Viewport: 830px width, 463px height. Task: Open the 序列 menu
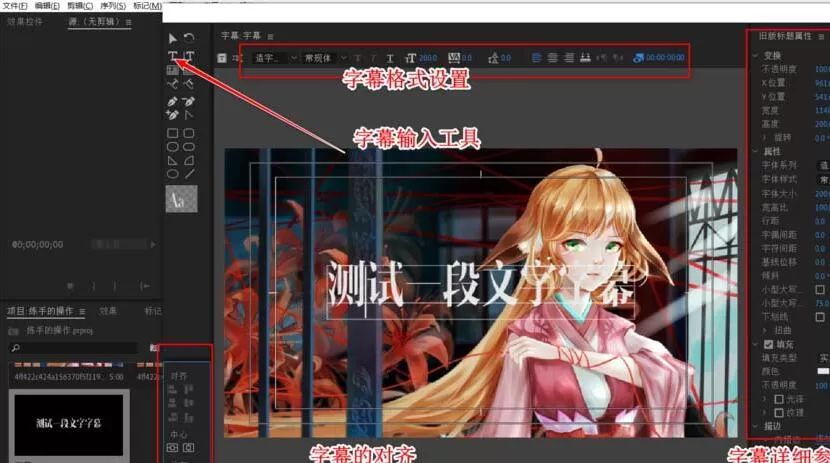coord(113,6)
